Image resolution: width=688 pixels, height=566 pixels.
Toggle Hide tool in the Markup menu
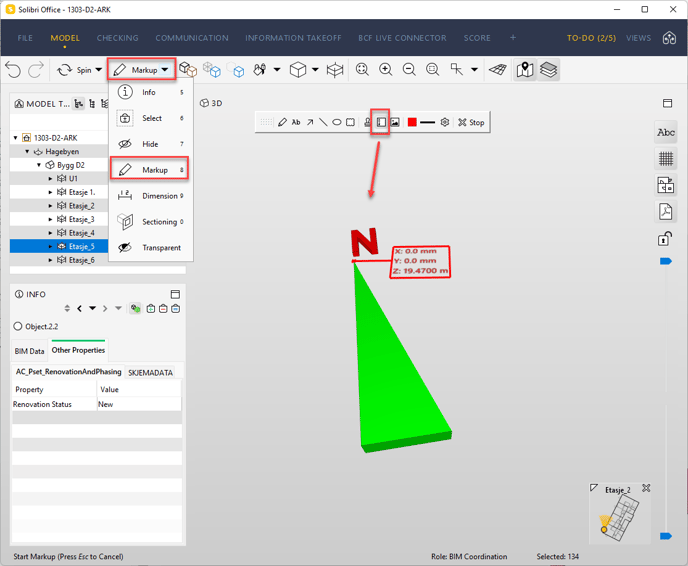[150, 144]
